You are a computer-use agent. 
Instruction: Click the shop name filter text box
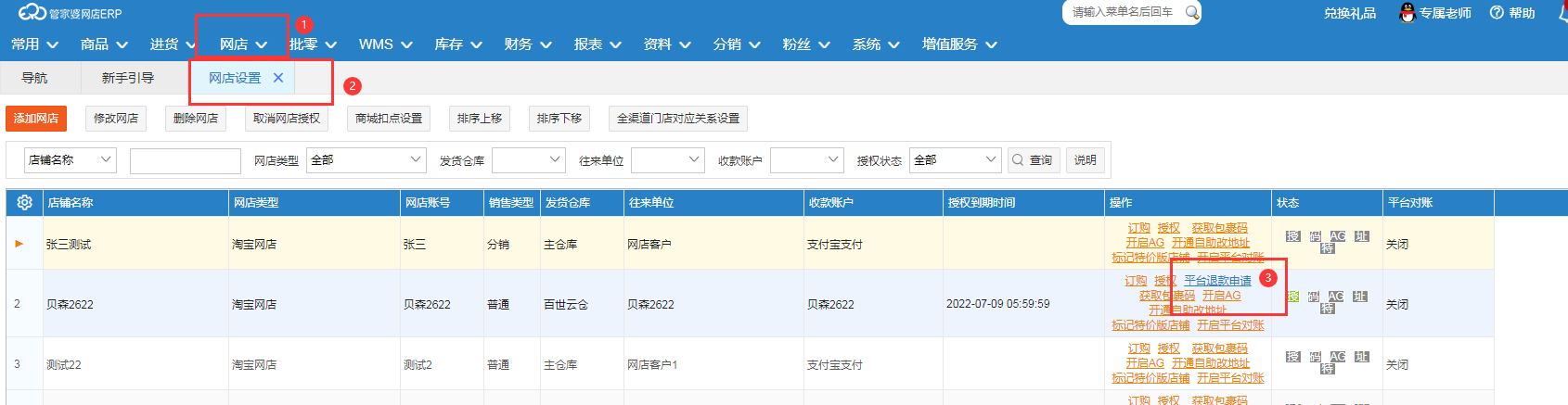click(186, 160)
